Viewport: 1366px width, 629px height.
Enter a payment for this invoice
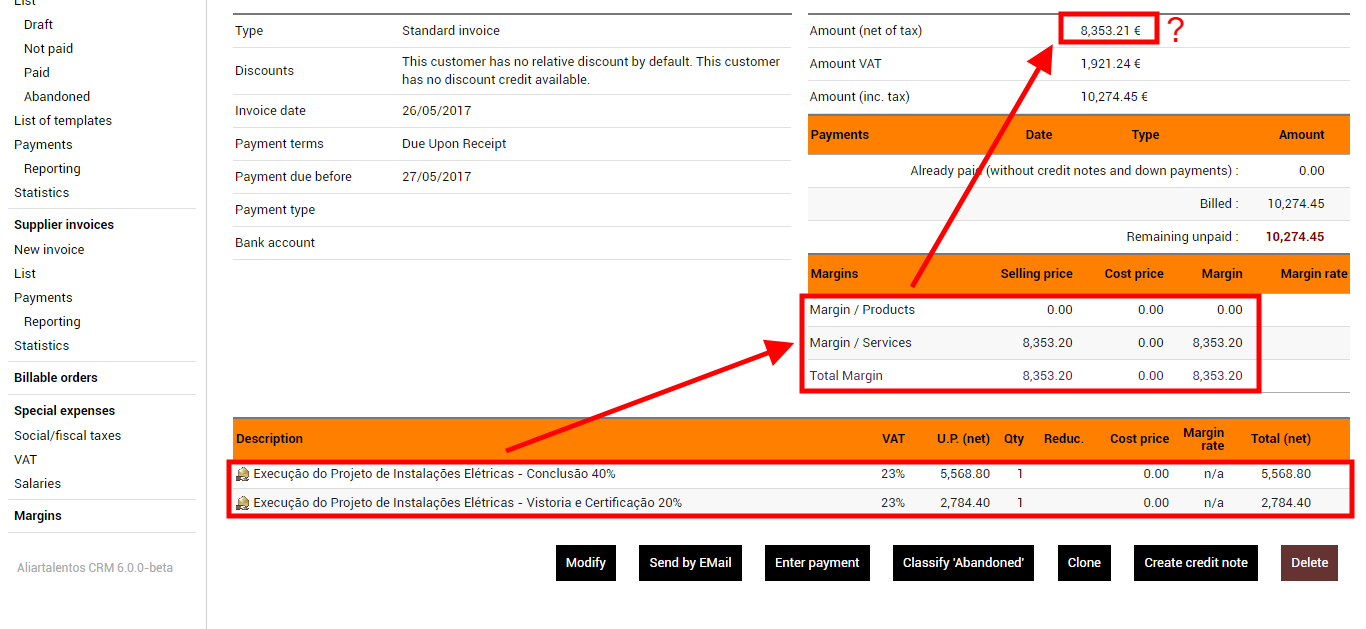[817, 562]
